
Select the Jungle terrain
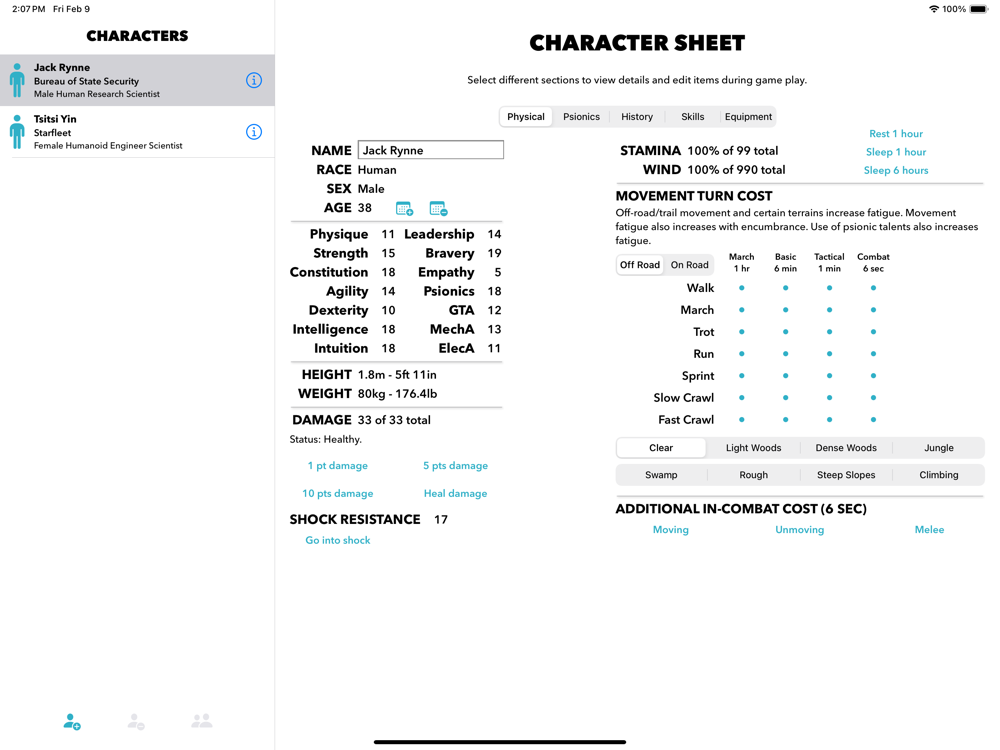click(x=939, y=448)
